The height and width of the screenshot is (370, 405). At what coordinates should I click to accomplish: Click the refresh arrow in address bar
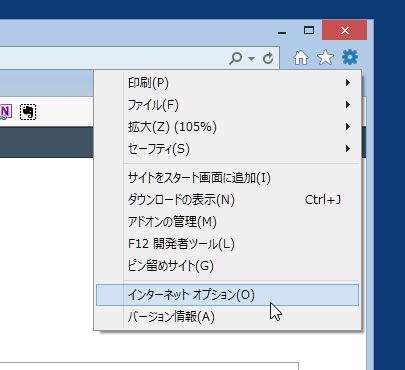[268, 59]
